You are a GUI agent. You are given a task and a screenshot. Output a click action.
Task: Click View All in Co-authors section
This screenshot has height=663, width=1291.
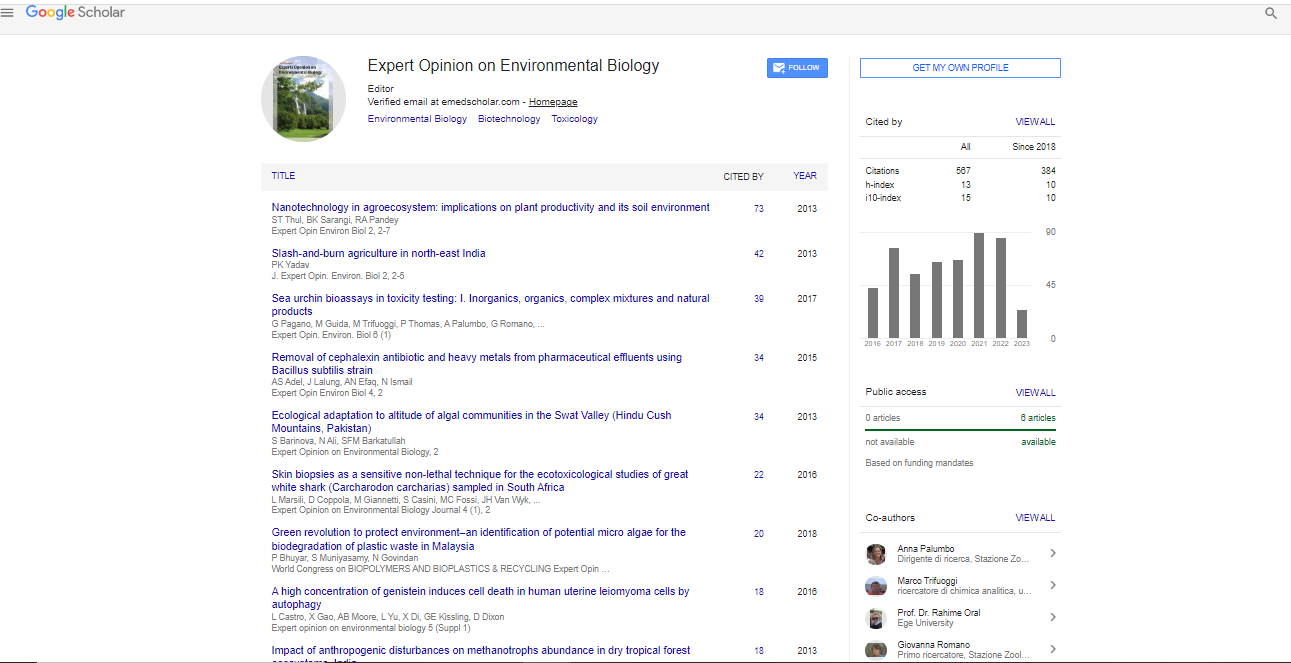(x=1035, y=518)
